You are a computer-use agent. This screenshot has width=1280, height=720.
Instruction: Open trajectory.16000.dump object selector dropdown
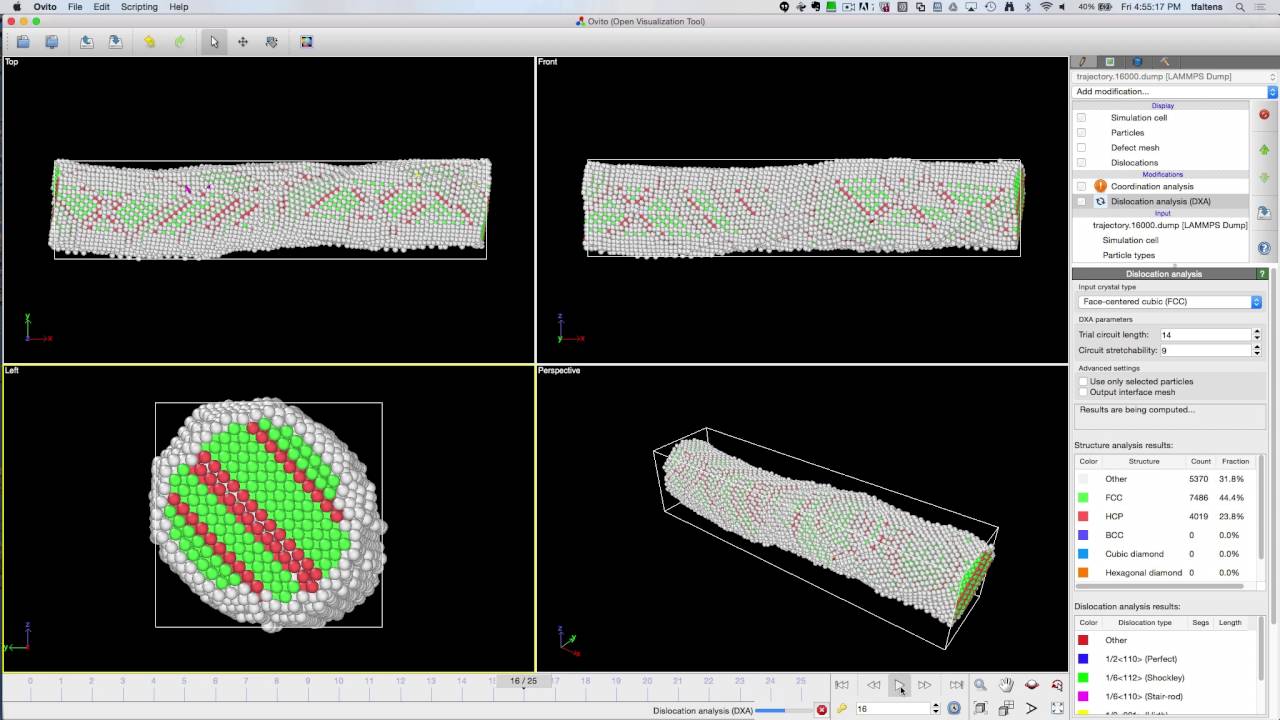click(x=1176, y=76)
